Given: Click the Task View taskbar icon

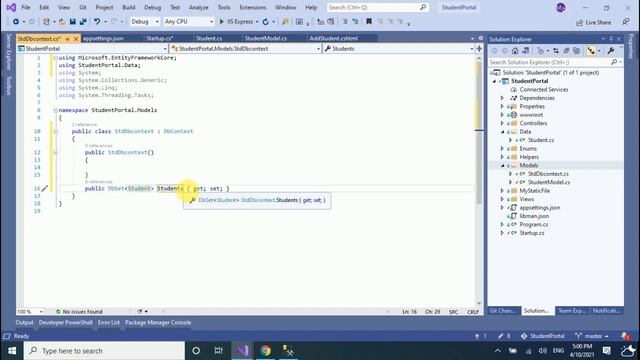Looking at the screenshot, I should (218, 351).
